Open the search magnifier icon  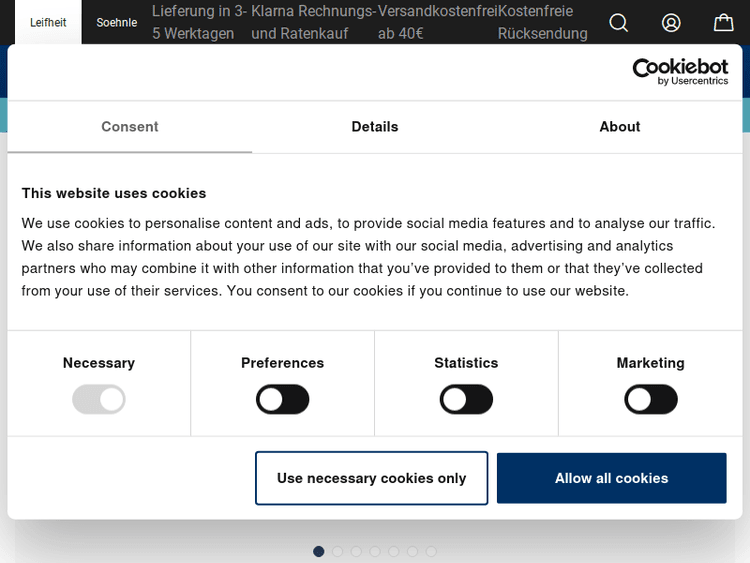click(x=619, y=22)
